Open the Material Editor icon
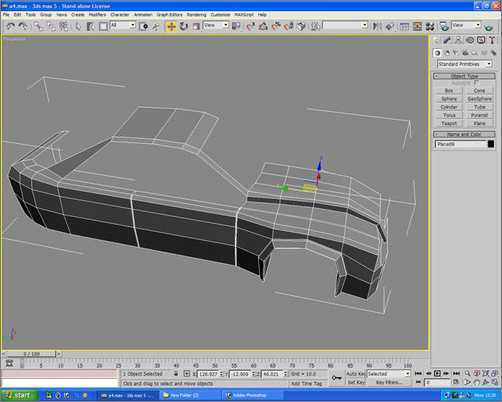 pos(430,26)
